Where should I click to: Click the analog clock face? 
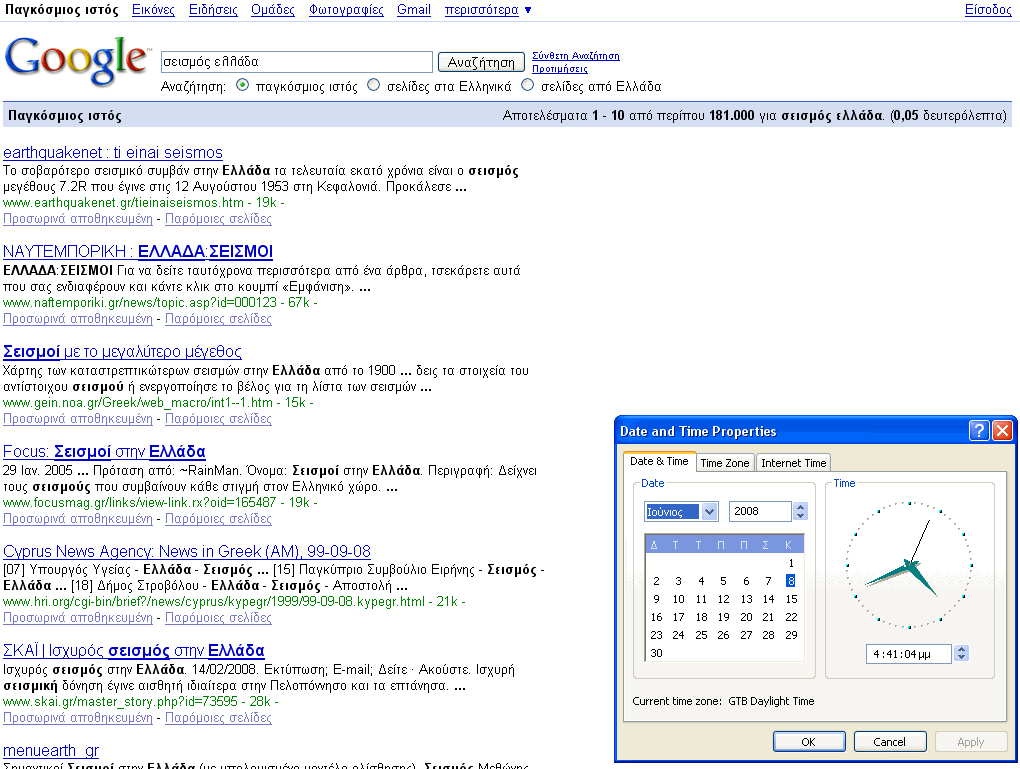pyautogui.click(x=909, y=565)
